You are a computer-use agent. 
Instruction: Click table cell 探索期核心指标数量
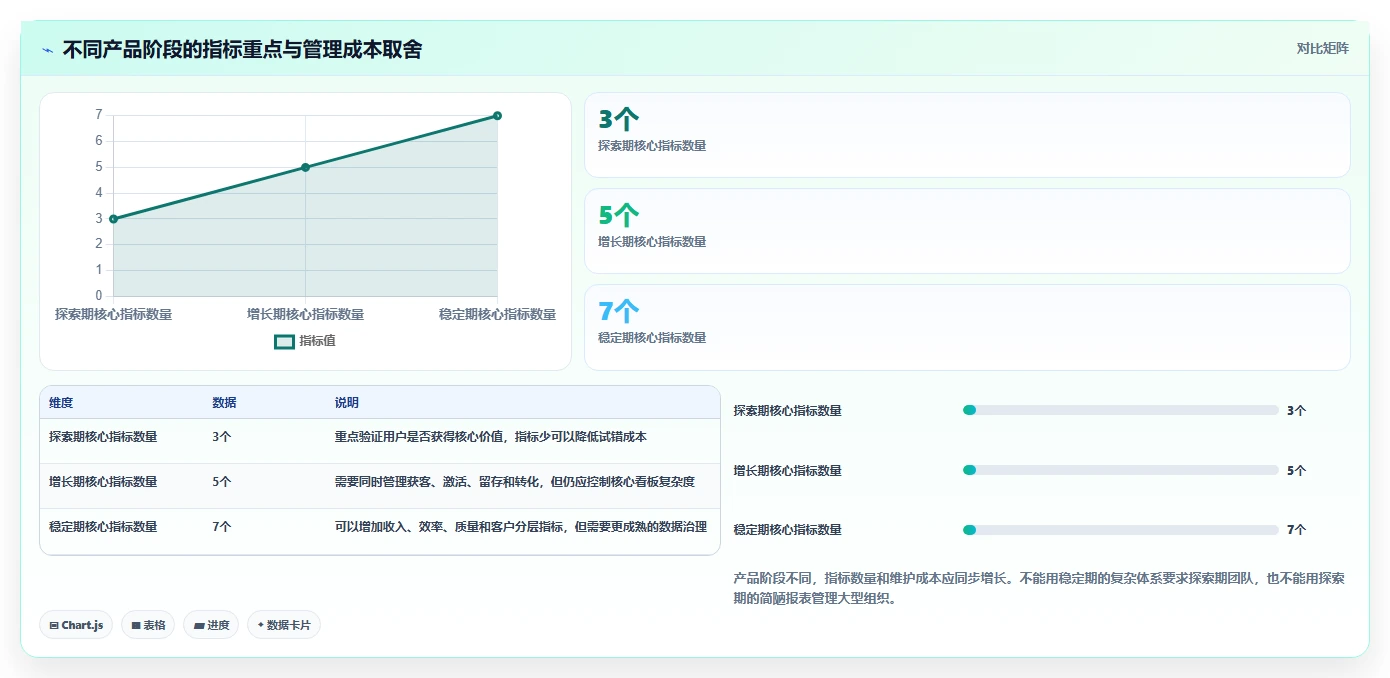pos(103,437)
